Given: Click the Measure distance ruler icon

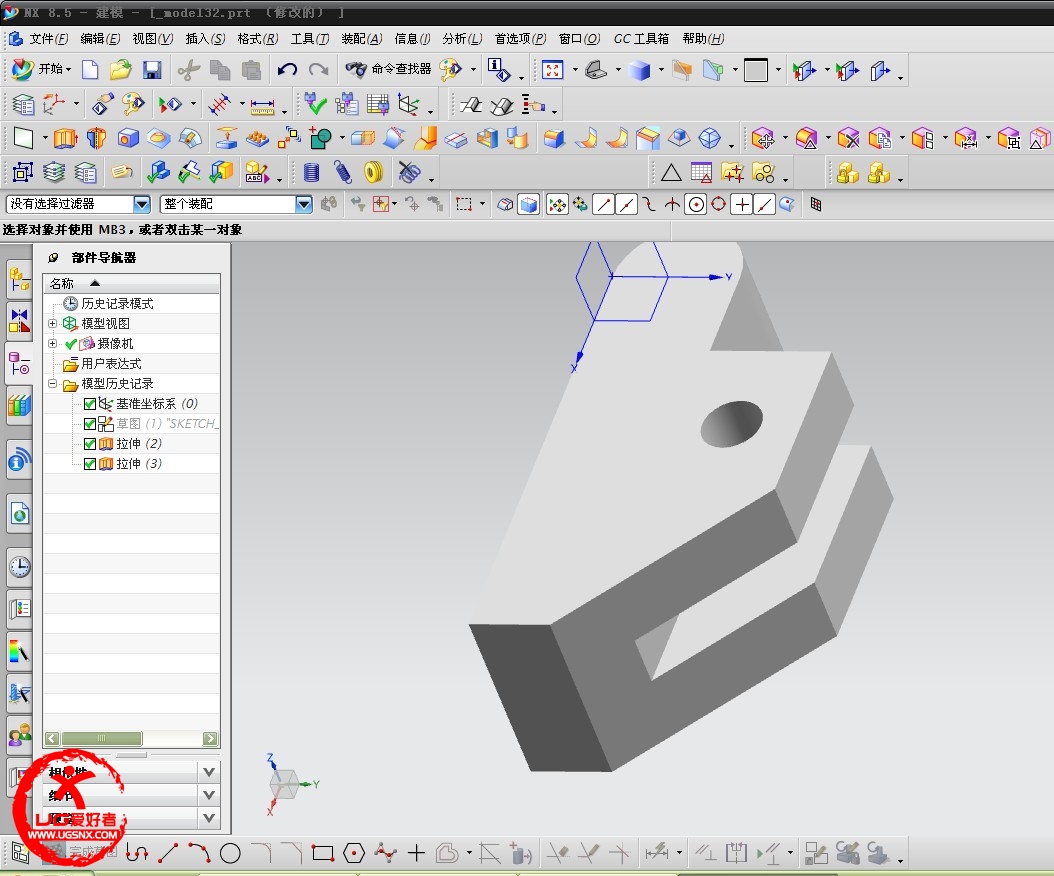Looking at the screenshot, I should (x=262, y=106).
